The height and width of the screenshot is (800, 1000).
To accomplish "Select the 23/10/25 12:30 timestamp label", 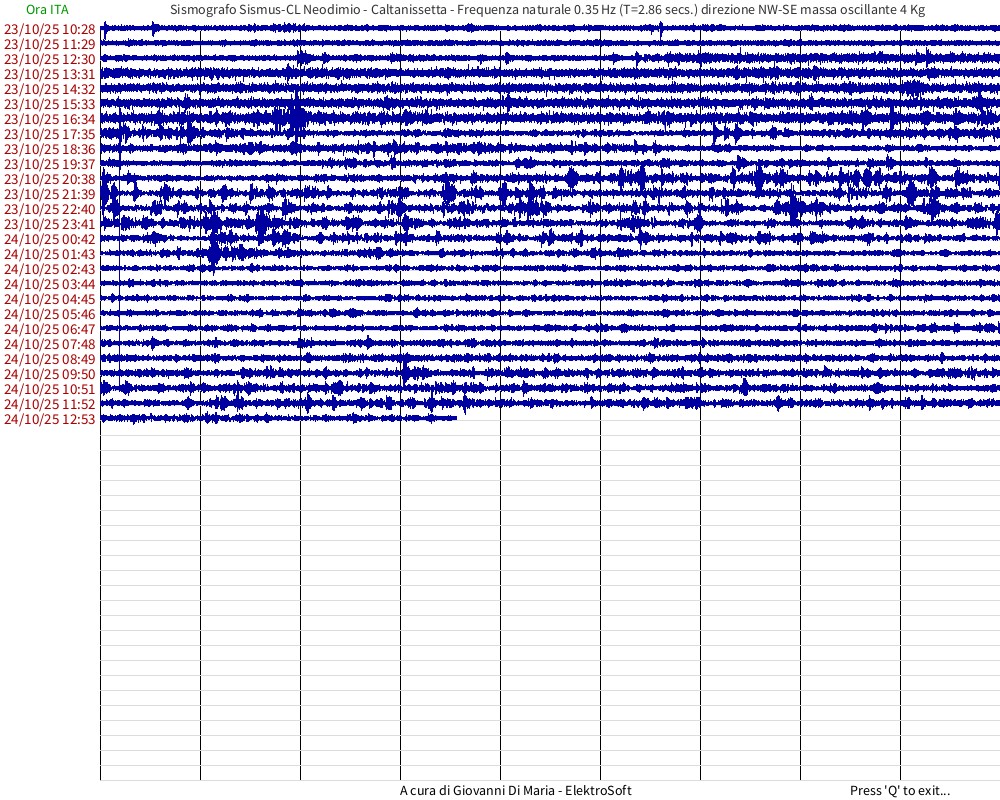I will [x=50, y=59].
